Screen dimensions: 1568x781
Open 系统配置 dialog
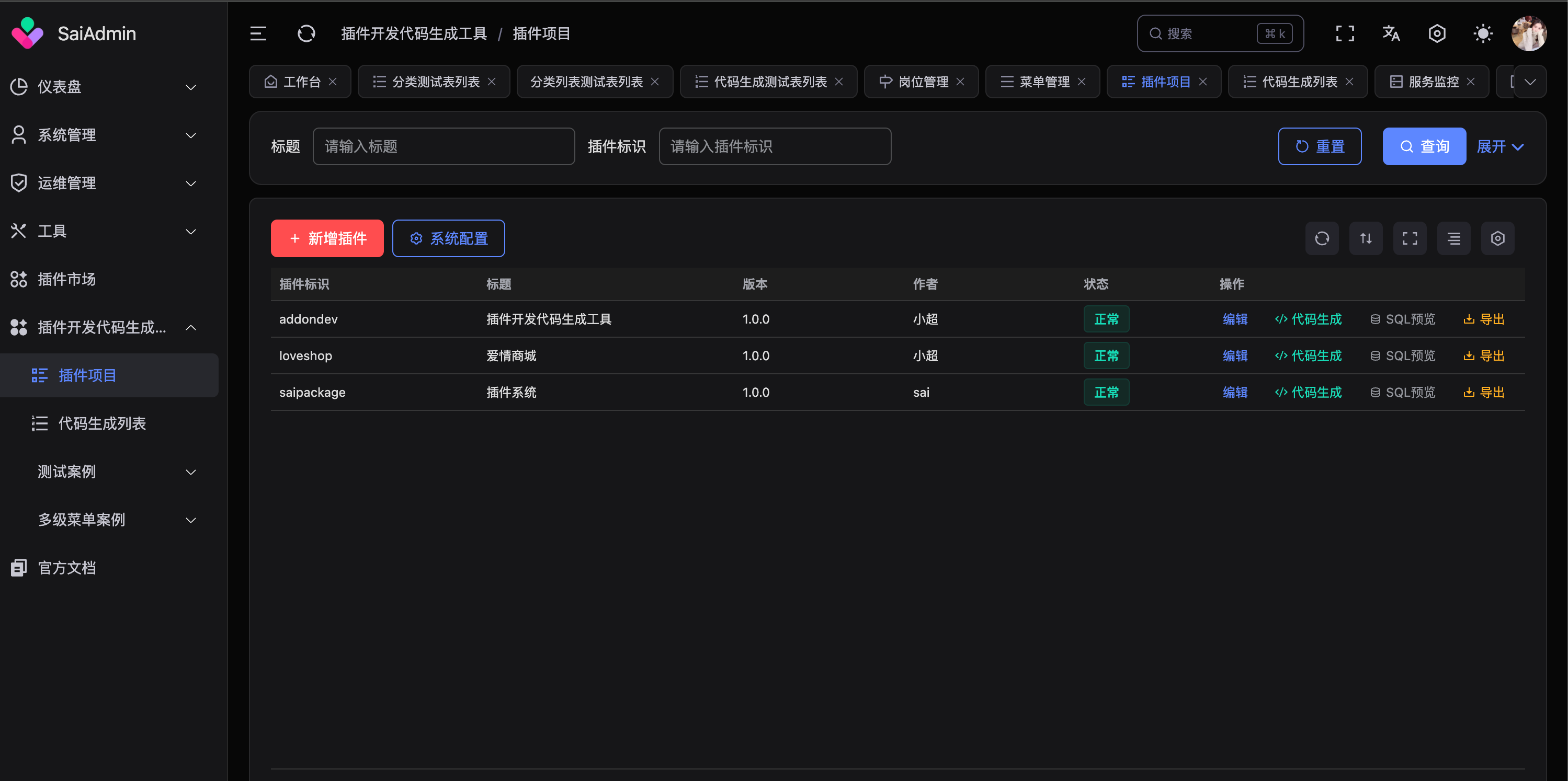[449, 238]
